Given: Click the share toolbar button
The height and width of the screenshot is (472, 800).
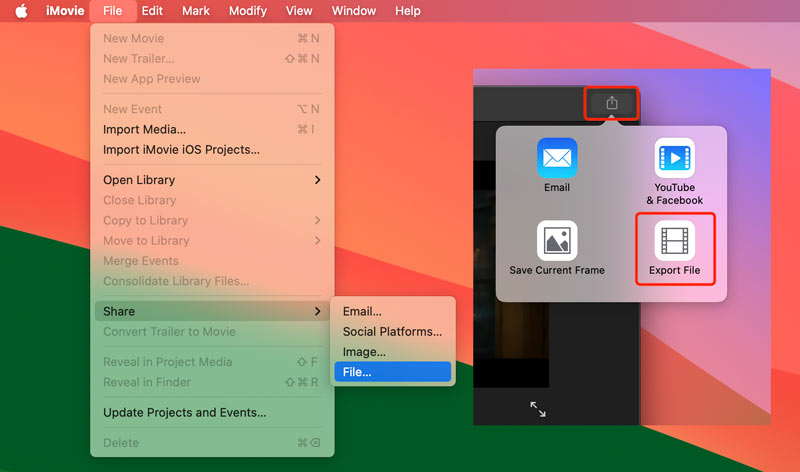Looking at the screenshot, I should coord(612,104).
